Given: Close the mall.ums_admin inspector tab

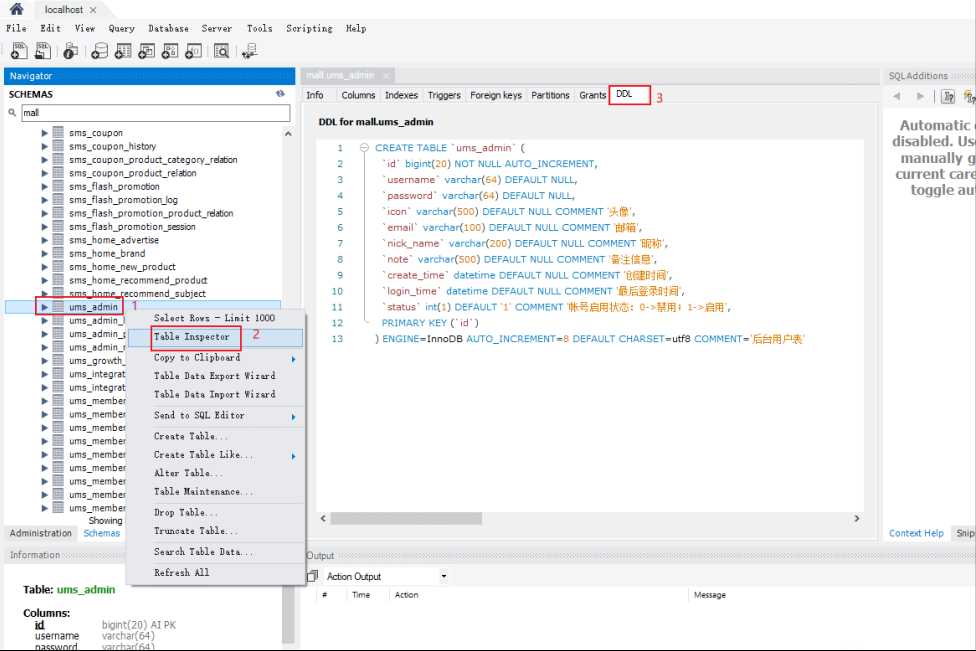Looking at the screenshot, I should coord(386,75).
